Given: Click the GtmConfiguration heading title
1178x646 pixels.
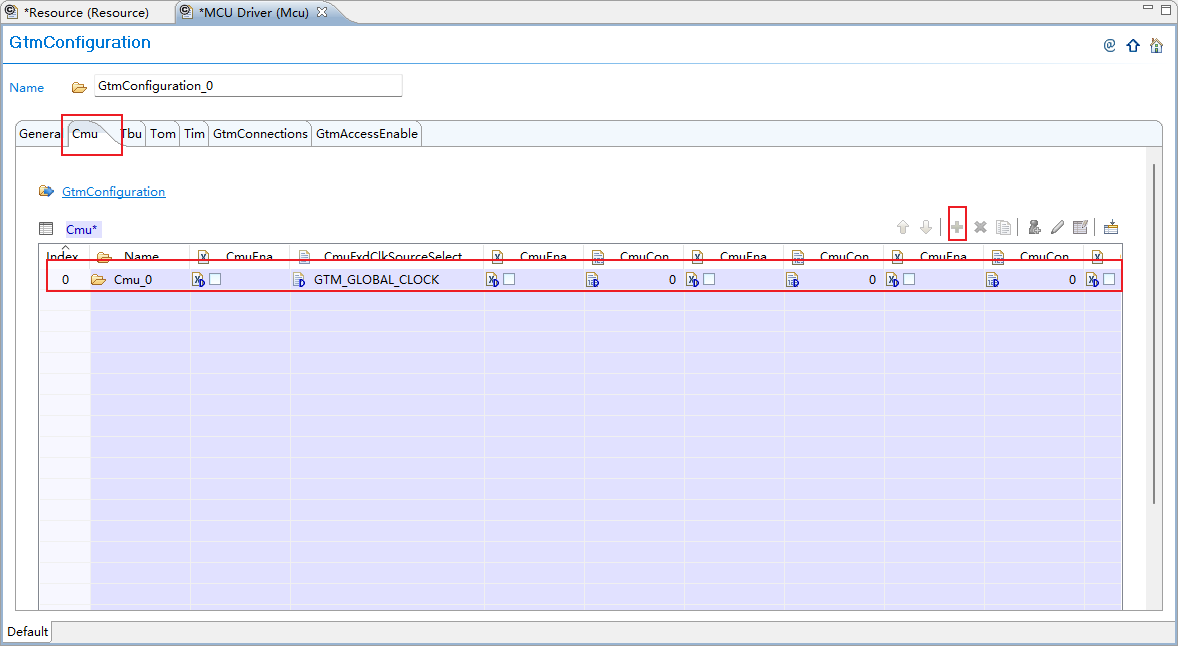Looking at the screenshot, I should [x=80, y=43].
